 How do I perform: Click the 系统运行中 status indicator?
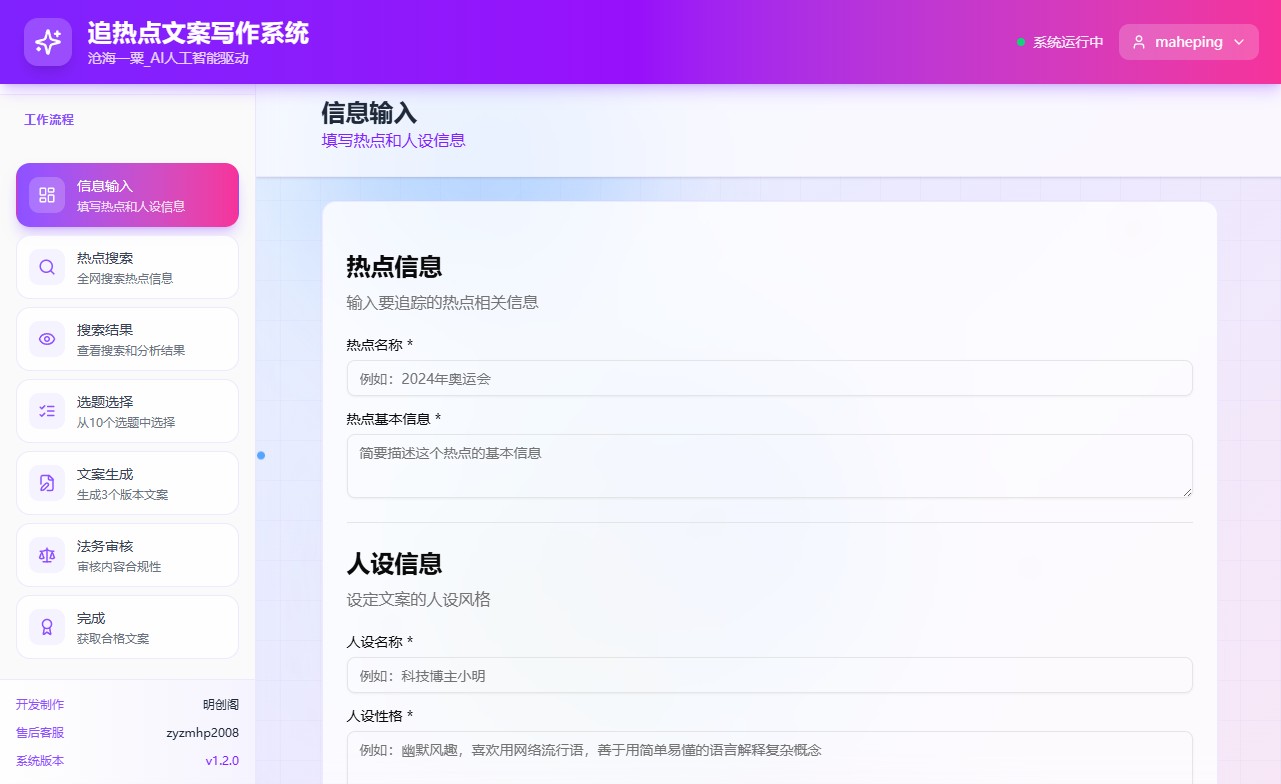(1060, 42)
